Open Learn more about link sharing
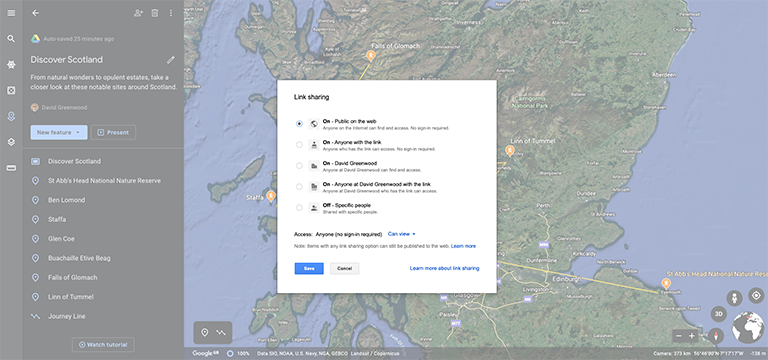This screenshot has width=768, height=360. pos(444,268)
